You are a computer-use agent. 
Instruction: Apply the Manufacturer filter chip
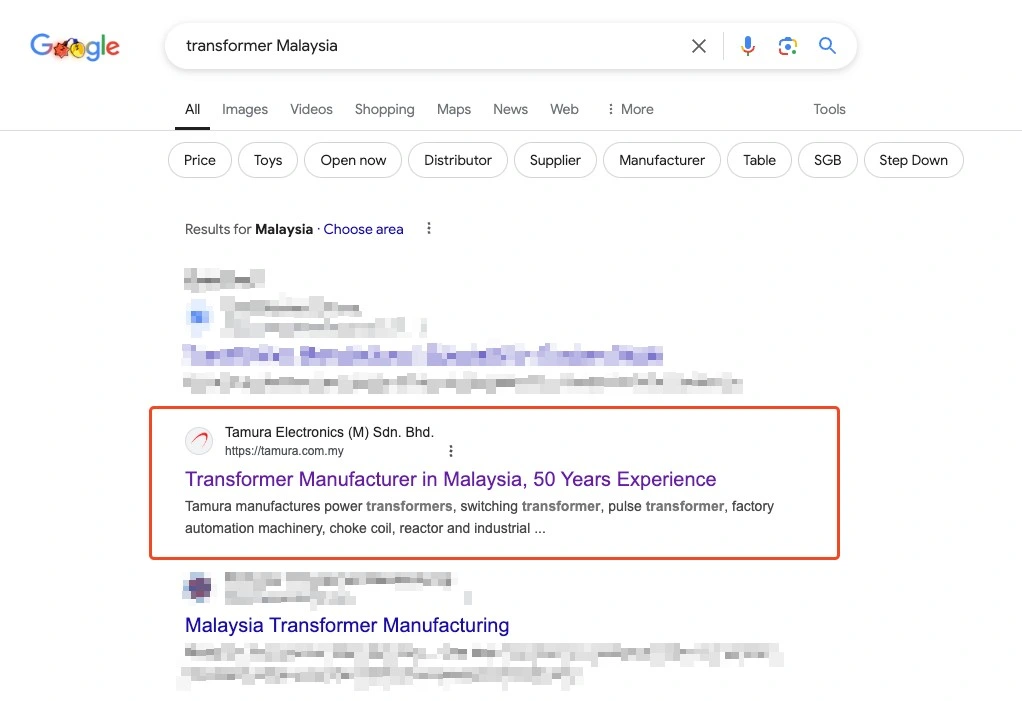click(662, 160)
